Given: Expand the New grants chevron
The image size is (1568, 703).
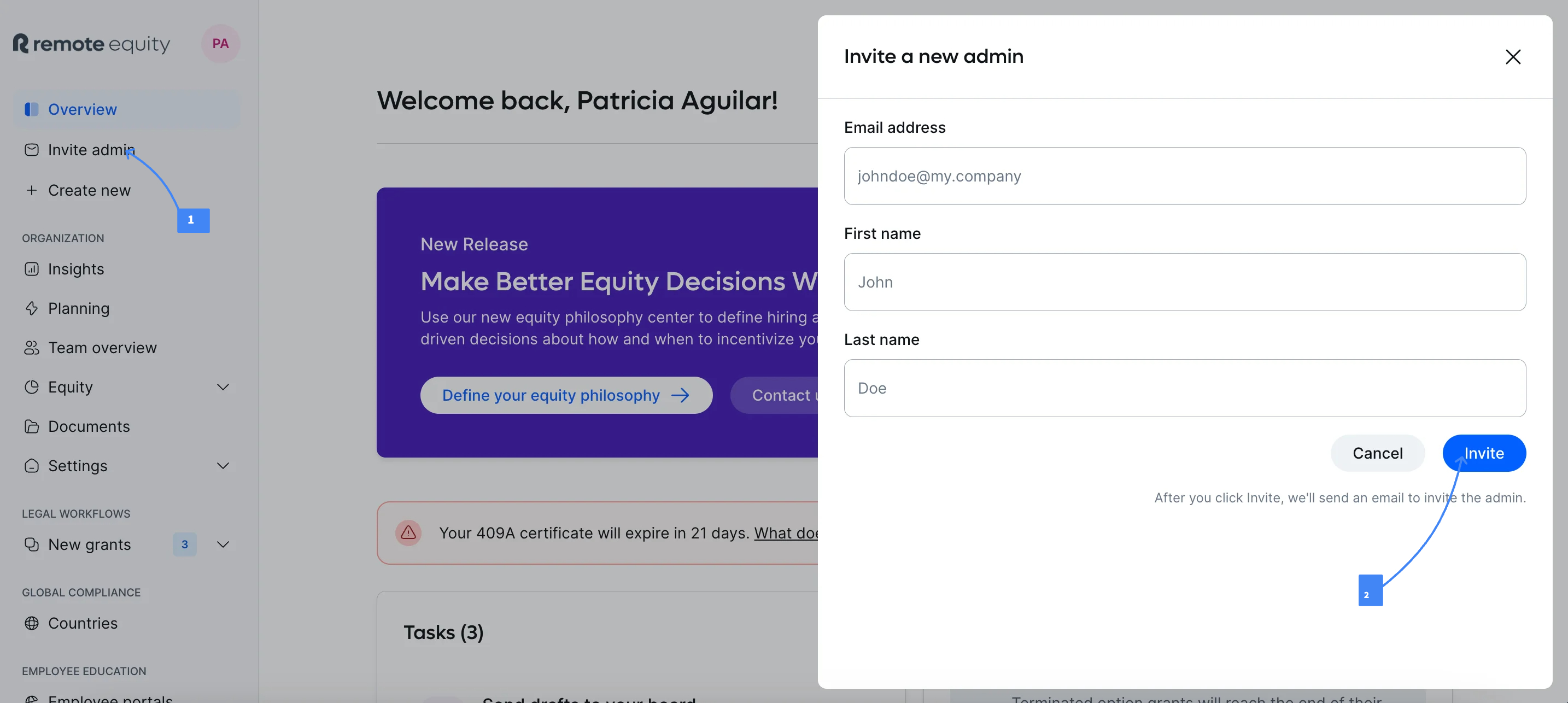Looking at the screenshot, I should (224, 544).
